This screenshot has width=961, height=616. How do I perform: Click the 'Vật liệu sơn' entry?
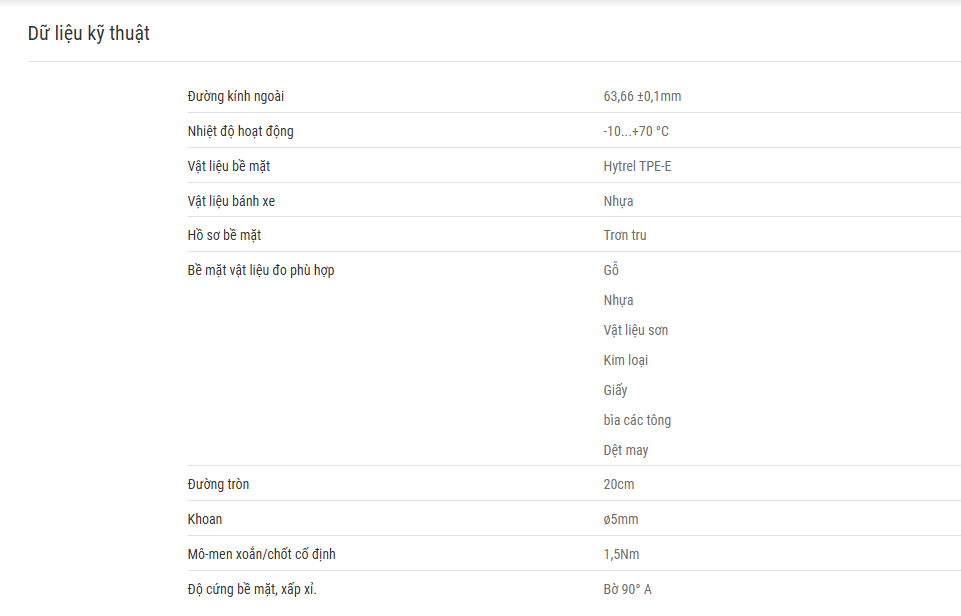pyautogui.click(x=636, y=330)
